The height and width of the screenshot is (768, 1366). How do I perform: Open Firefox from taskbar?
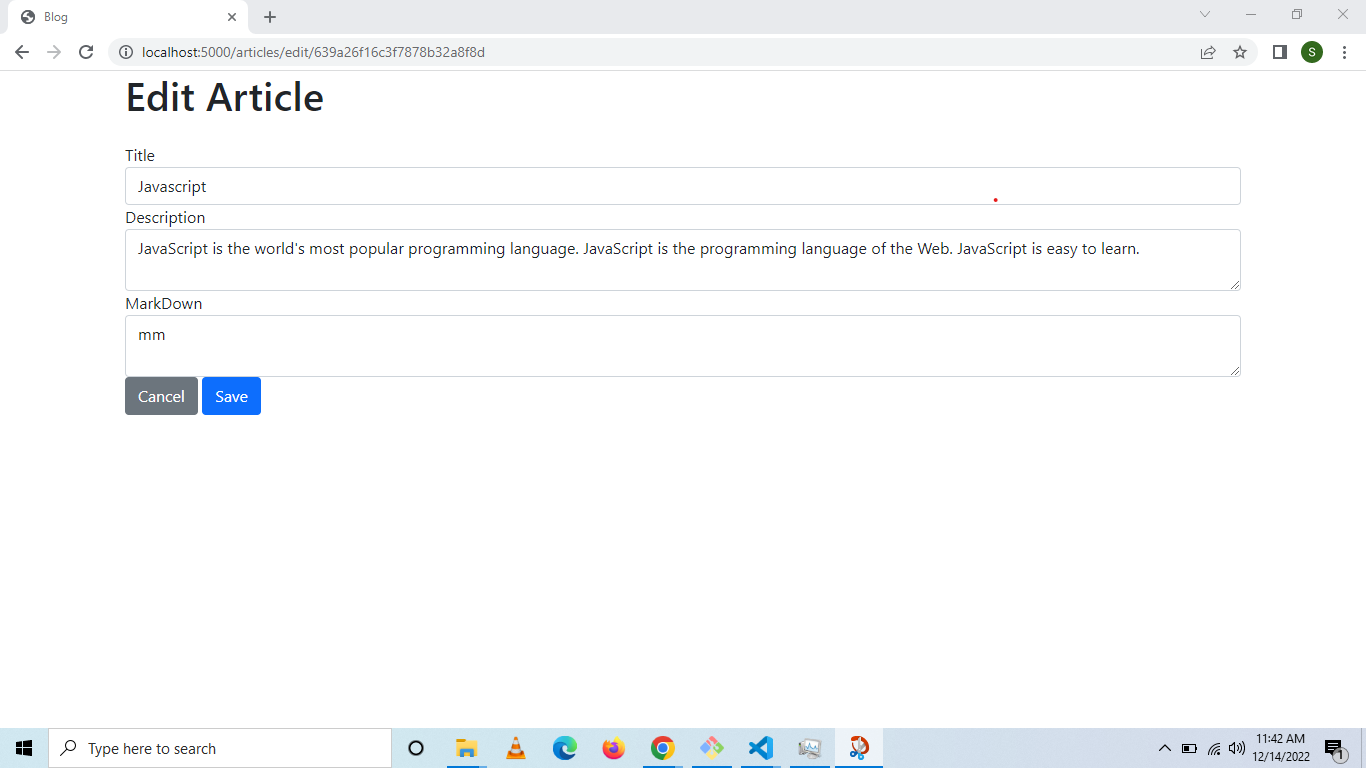point(614,748)
